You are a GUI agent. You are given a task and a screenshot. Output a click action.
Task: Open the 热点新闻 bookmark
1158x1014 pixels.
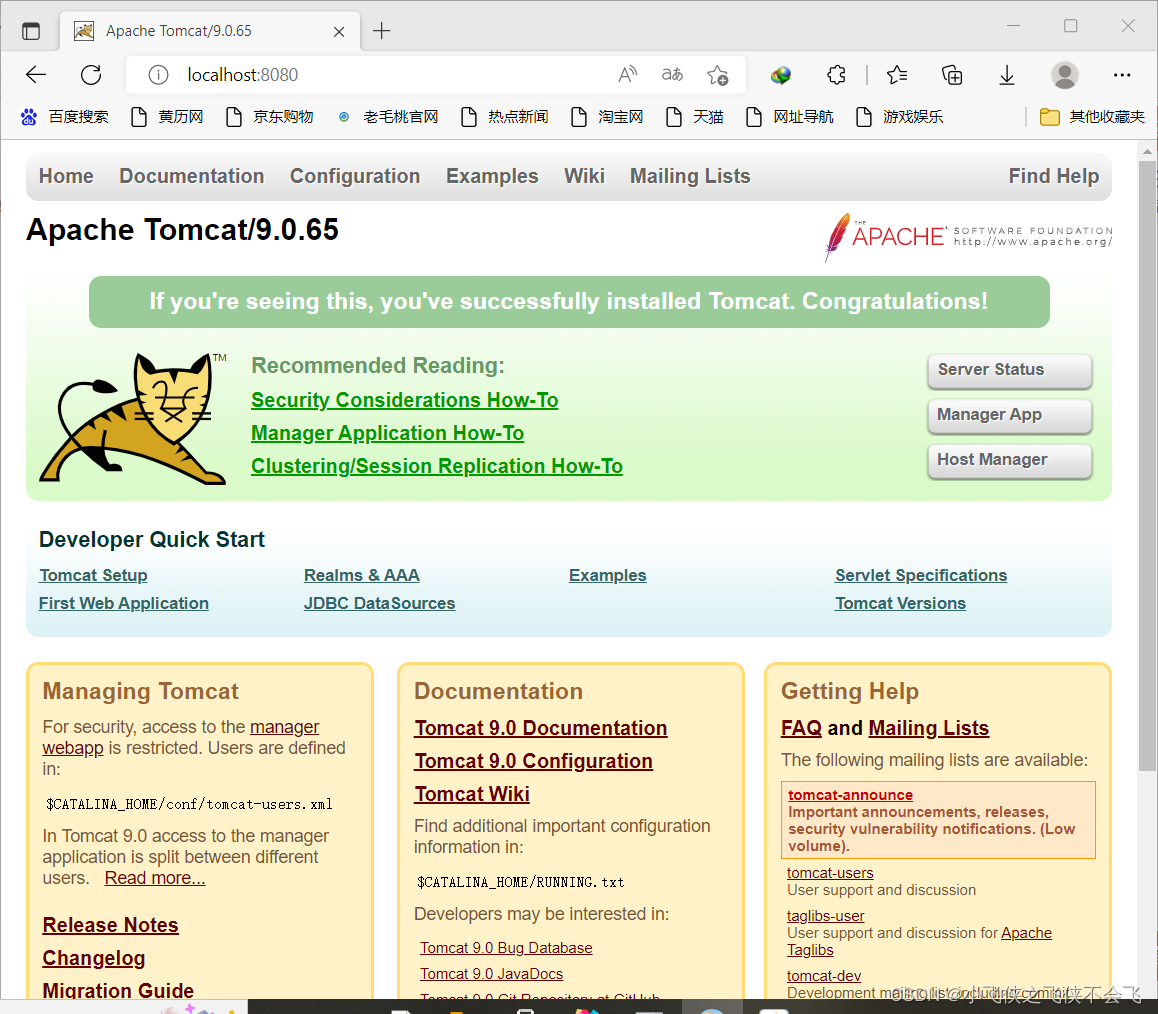(504, 117)
